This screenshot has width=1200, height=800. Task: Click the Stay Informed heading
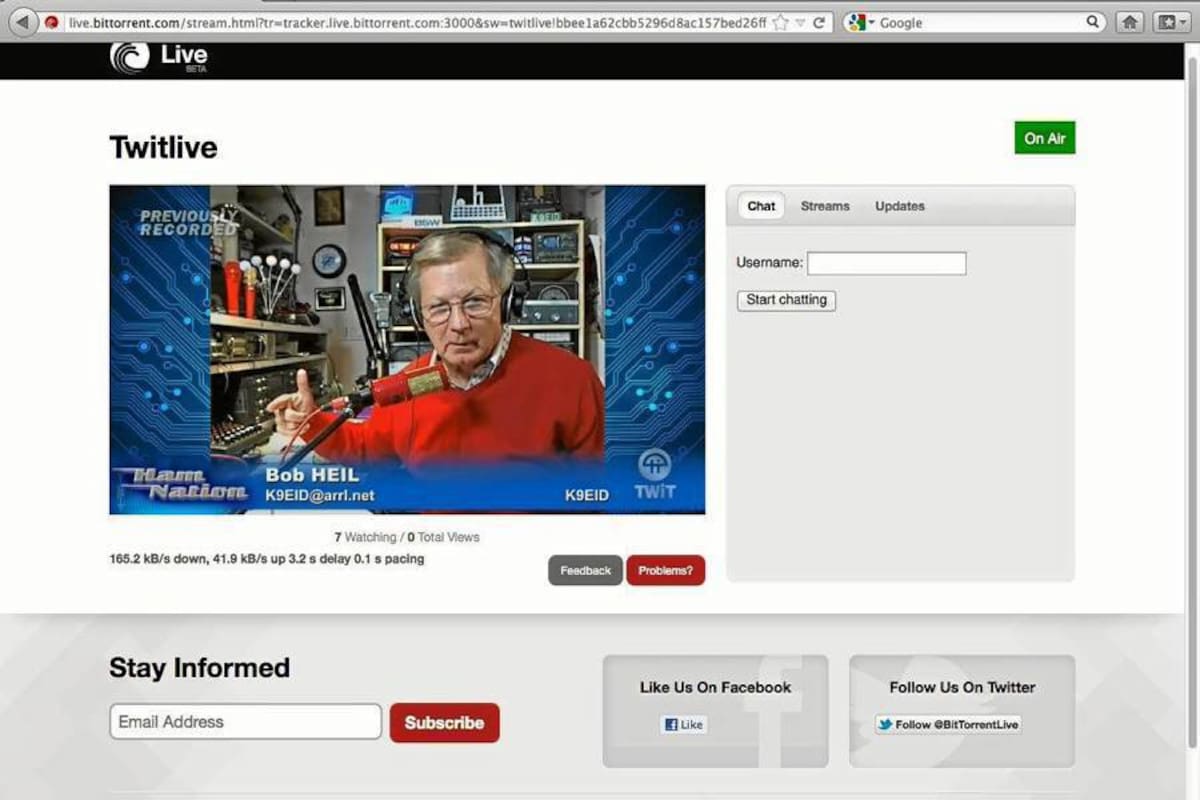pos(199,668)
